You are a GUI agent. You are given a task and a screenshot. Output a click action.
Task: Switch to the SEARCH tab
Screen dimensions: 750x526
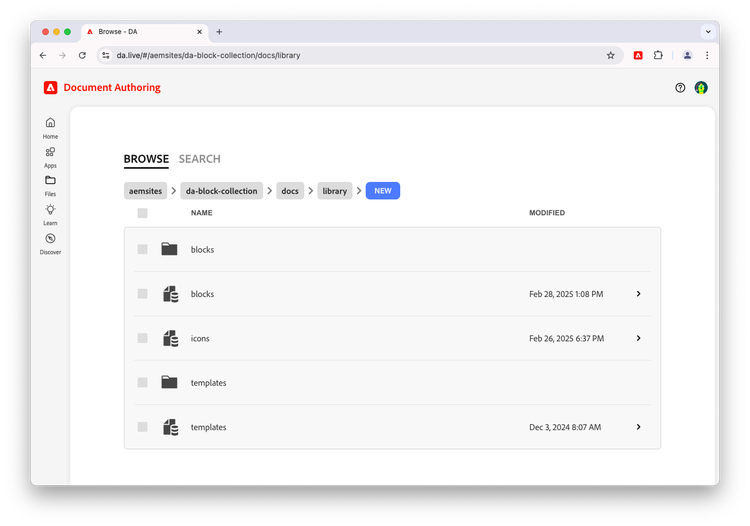coord(199,159)
